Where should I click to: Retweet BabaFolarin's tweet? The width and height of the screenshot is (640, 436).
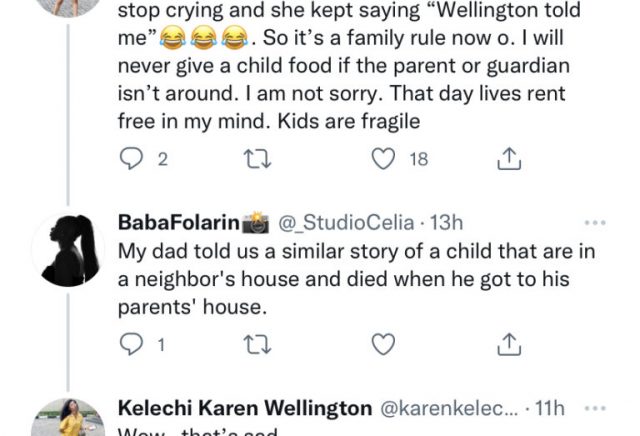click(257, 345)
